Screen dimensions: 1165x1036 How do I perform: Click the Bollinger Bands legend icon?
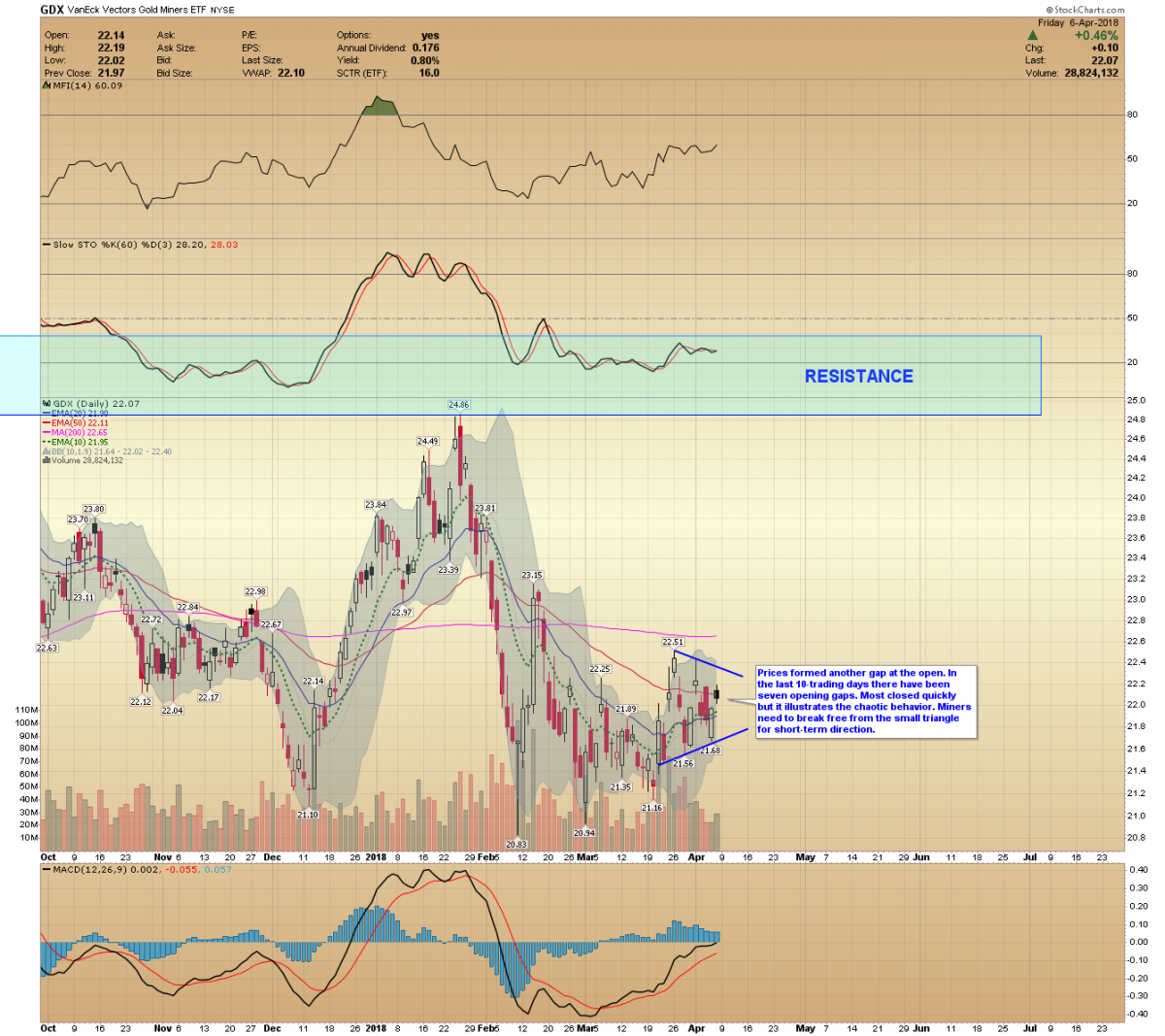click(45, 451)
